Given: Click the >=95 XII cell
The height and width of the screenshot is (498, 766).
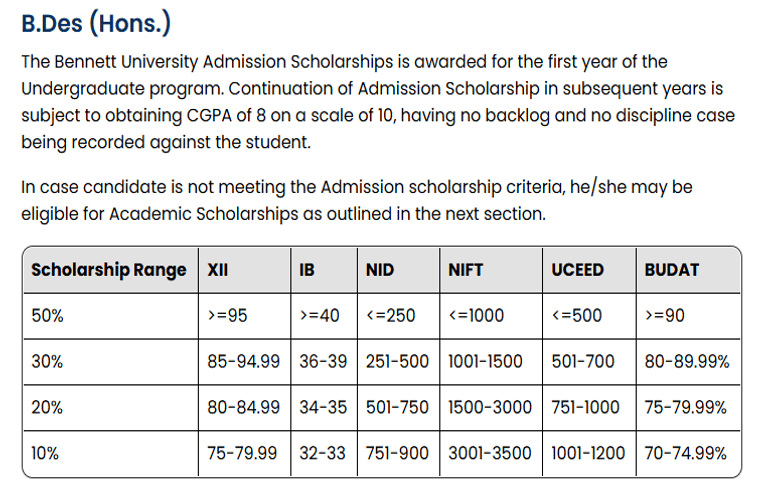Looking at the screenshot, I should tap(227, 316).
